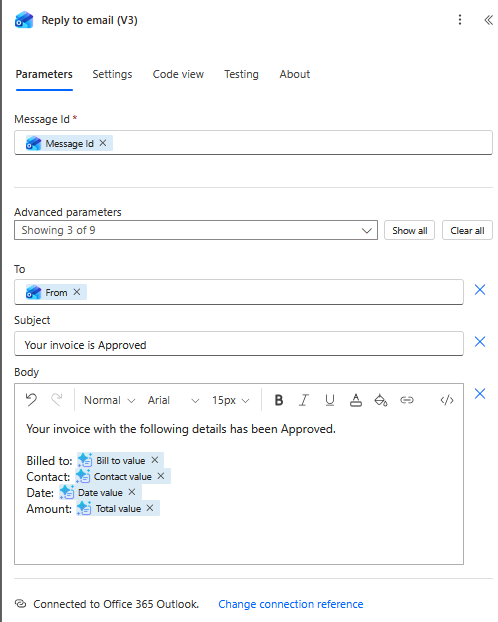This screenshot has height=622, width=498.
Task: Remove the Contact value token
Action: (161, 476)
